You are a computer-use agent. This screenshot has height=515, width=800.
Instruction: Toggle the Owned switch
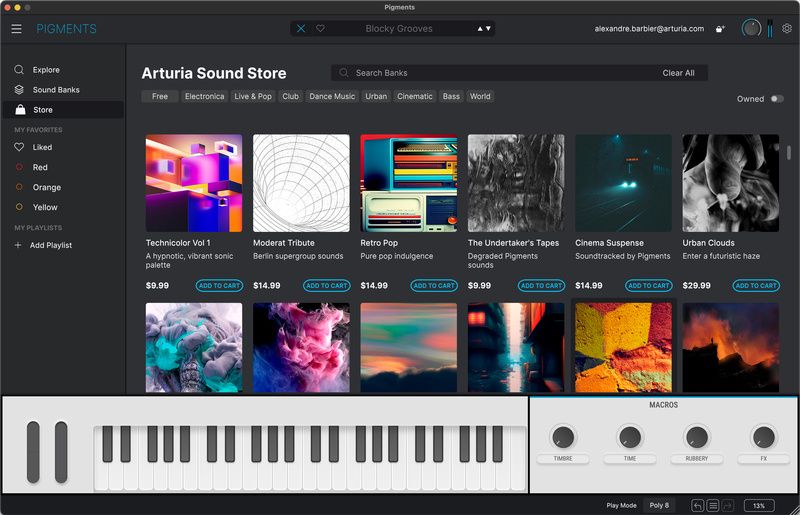[777, 99]
